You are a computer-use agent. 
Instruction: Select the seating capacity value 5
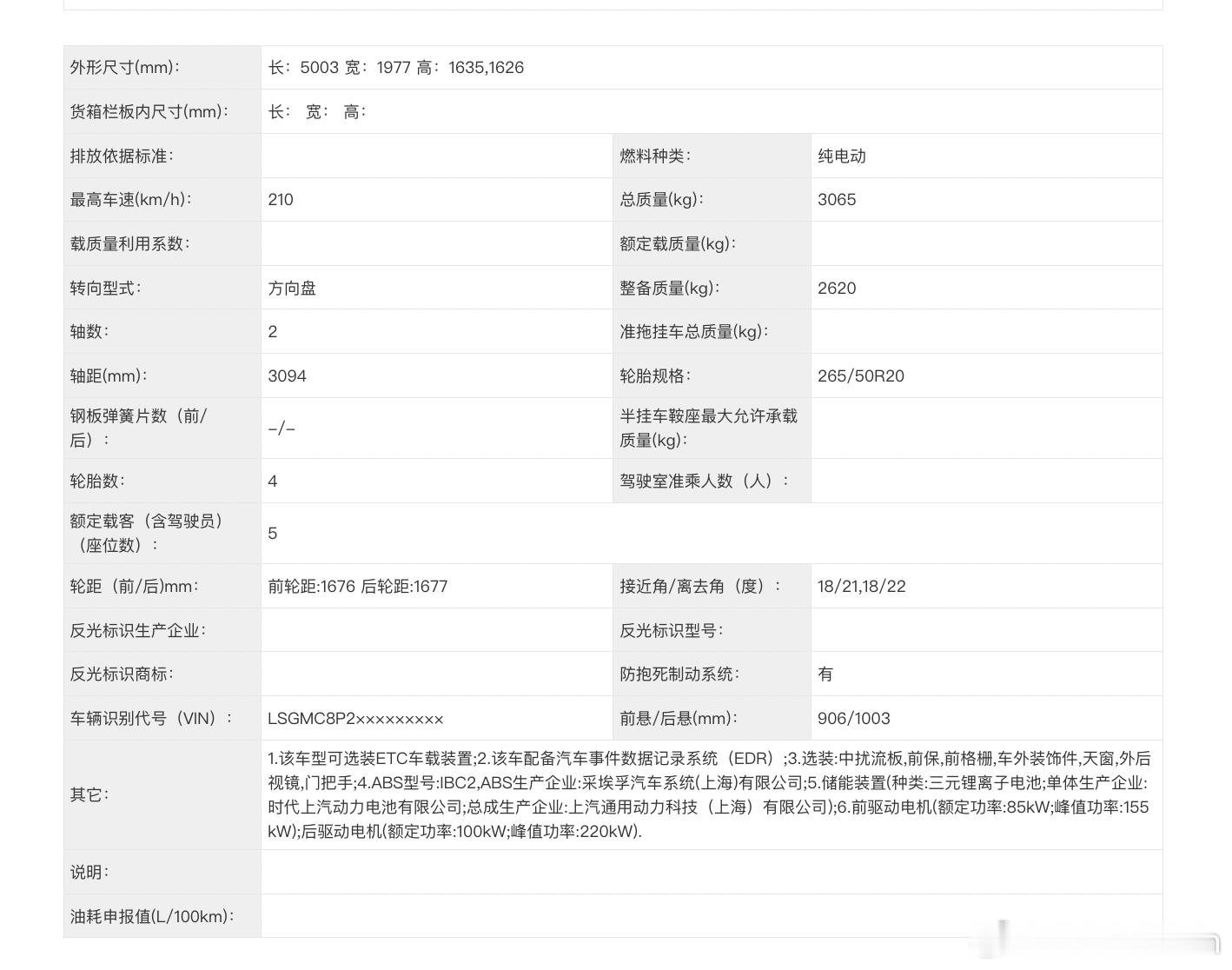tap(273, 534)
